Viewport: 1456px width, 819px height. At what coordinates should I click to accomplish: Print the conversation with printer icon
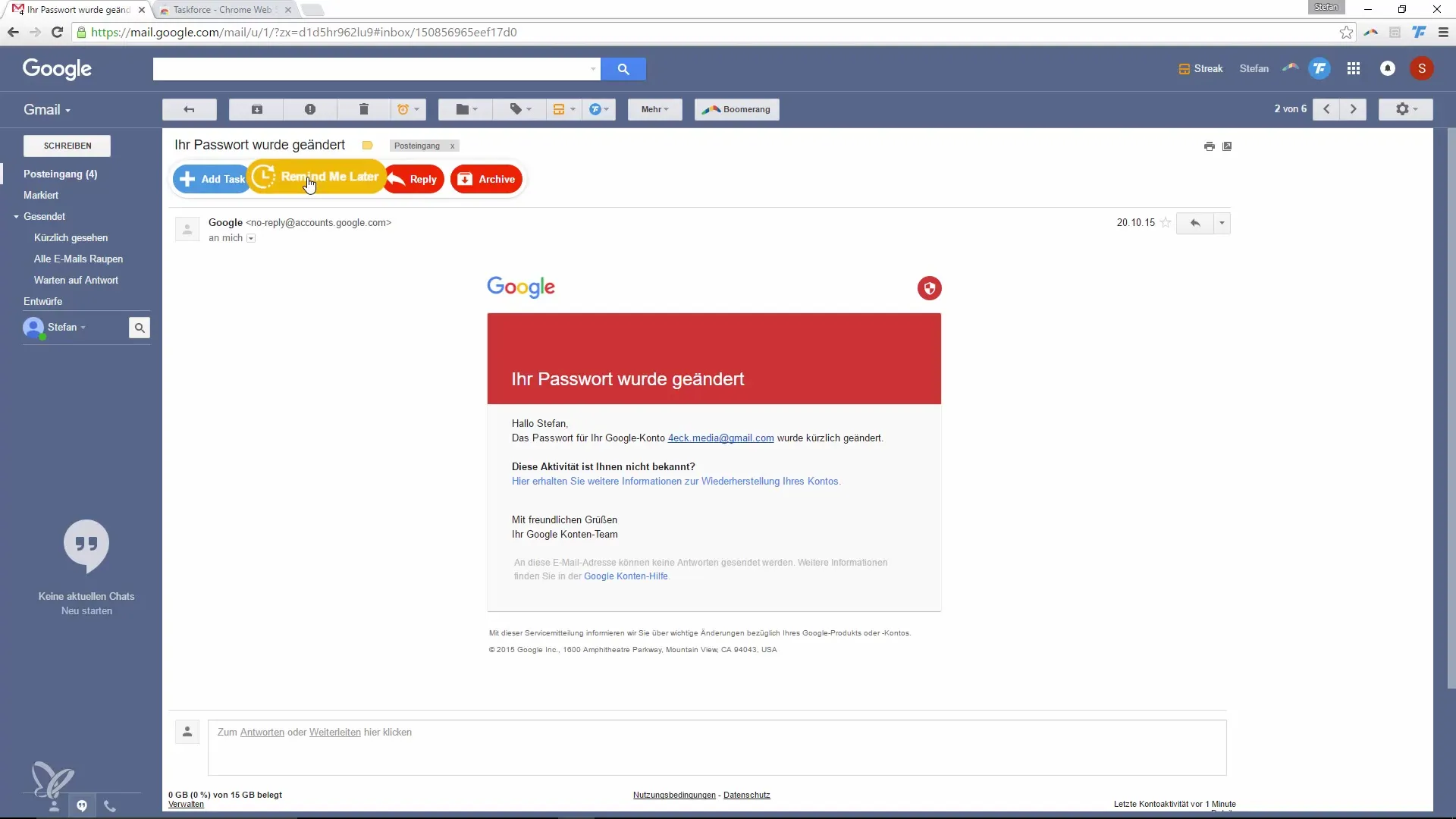tap(1210, 146)
